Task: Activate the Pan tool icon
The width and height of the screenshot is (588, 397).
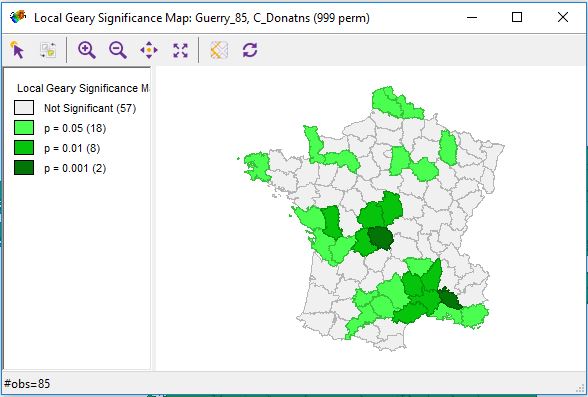Action: tap(149, 50)
